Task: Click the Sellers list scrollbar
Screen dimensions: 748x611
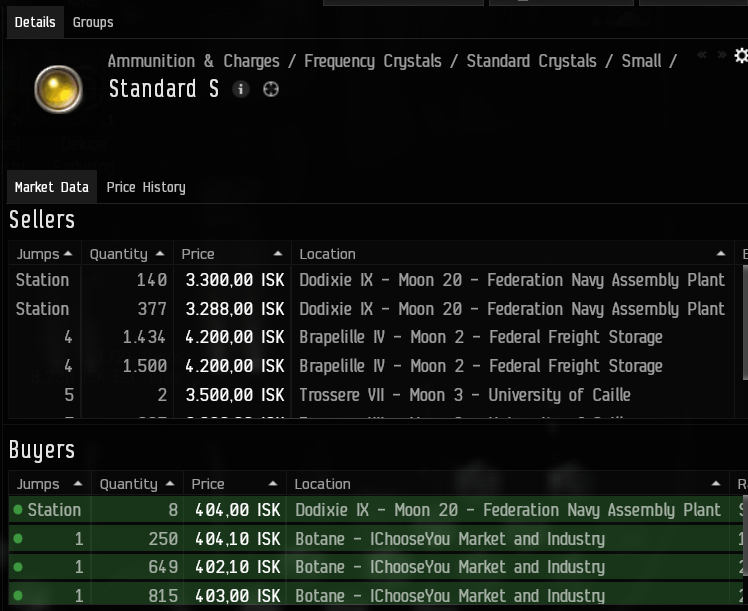Action: (x=745, y=322)
